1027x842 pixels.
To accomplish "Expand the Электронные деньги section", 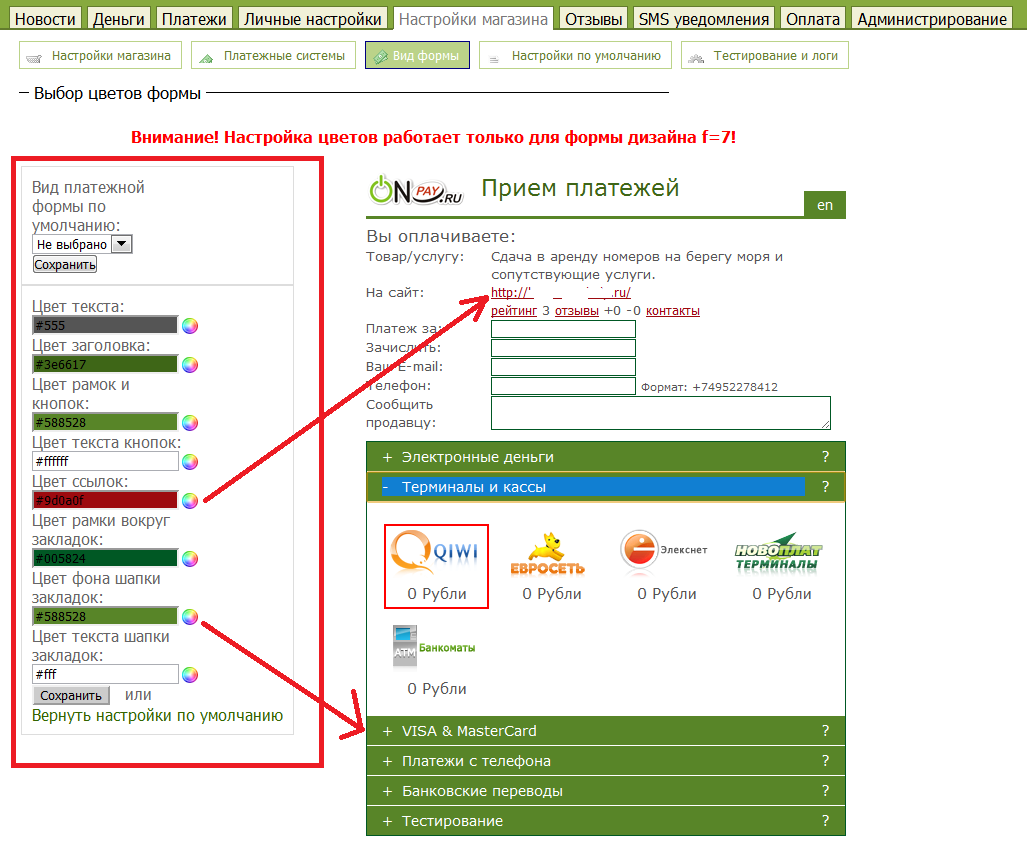I will click(x=477, y=457).
